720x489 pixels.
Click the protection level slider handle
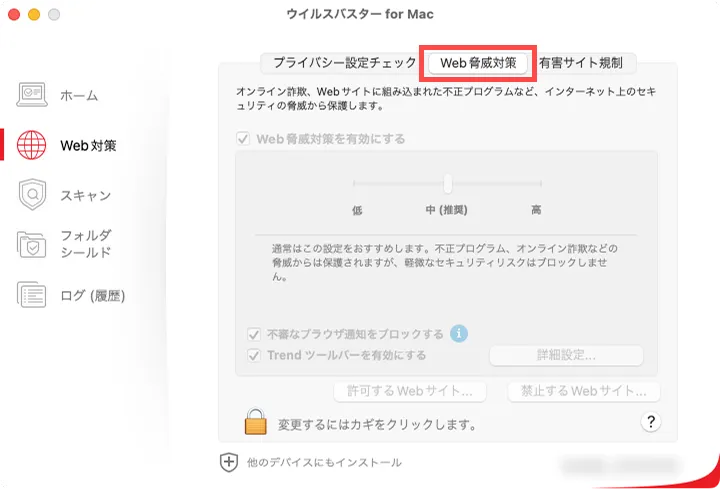pos(448,183)
